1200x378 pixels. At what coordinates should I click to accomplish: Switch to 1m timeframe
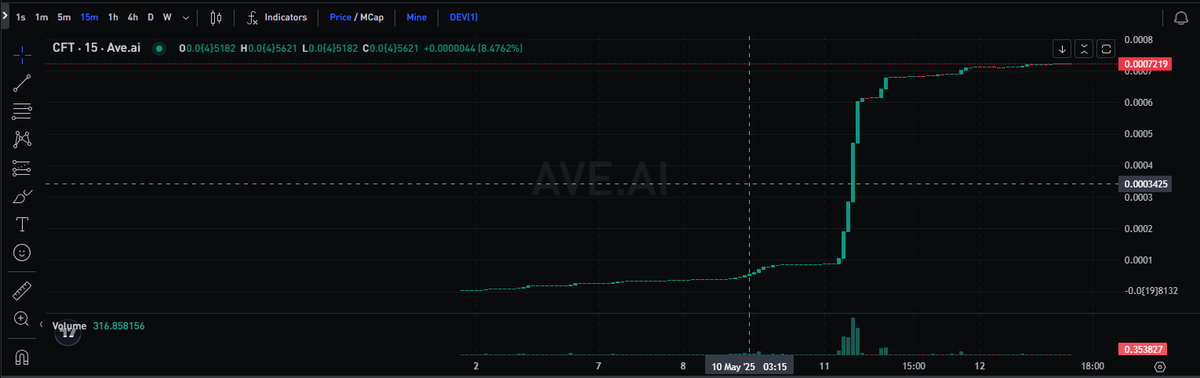coord(42,18)
